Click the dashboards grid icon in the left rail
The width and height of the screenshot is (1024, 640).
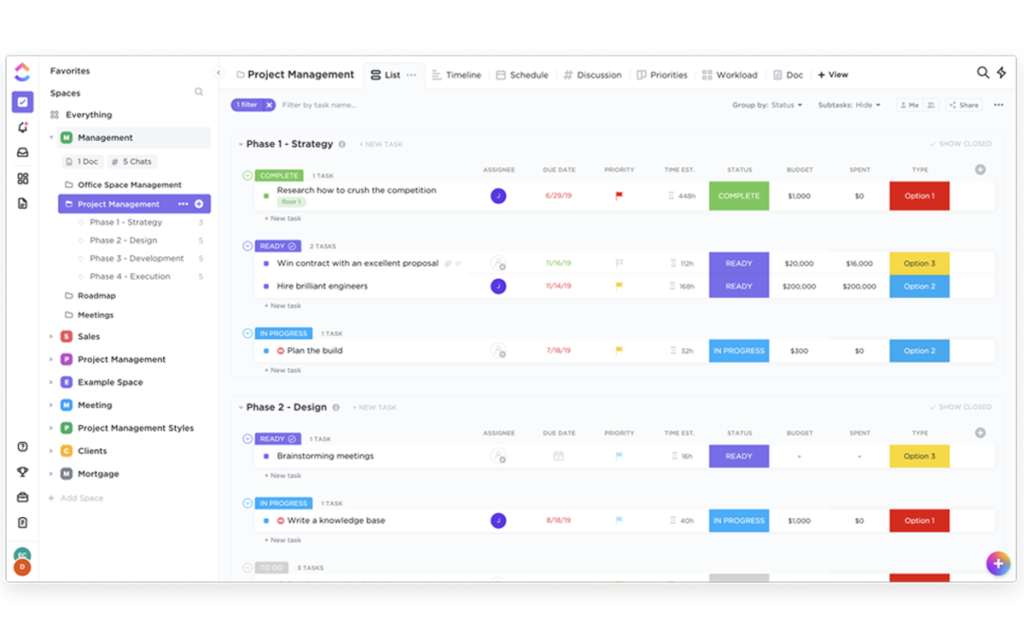tap(21, 178)
